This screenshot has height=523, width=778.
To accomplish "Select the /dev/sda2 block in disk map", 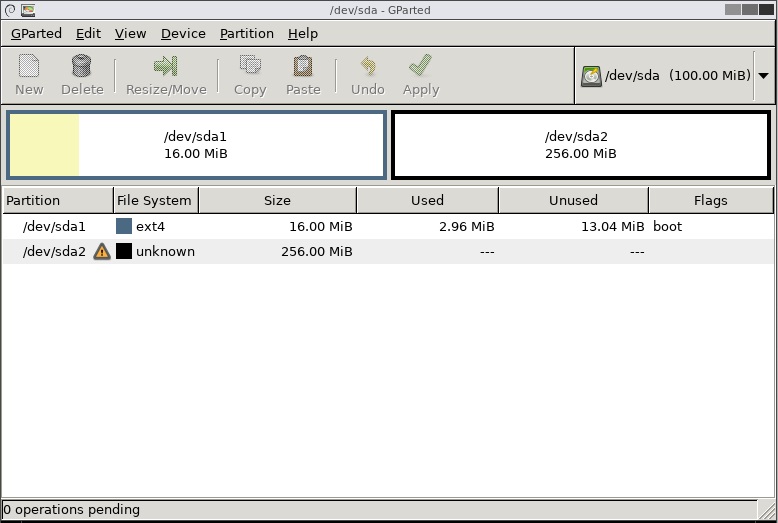I will coord(581,145).
